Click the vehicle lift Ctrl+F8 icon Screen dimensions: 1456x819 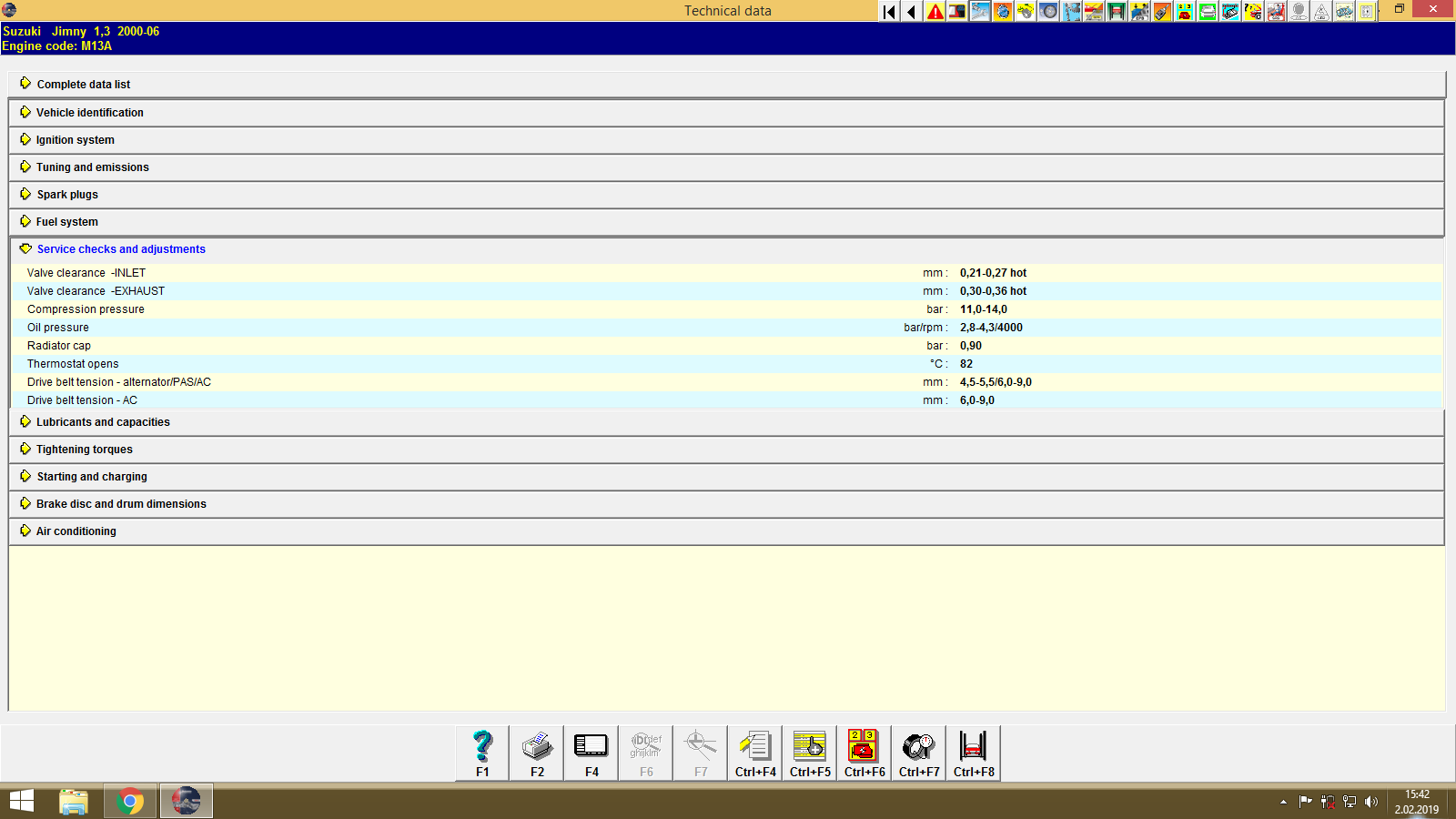[972, 752]
